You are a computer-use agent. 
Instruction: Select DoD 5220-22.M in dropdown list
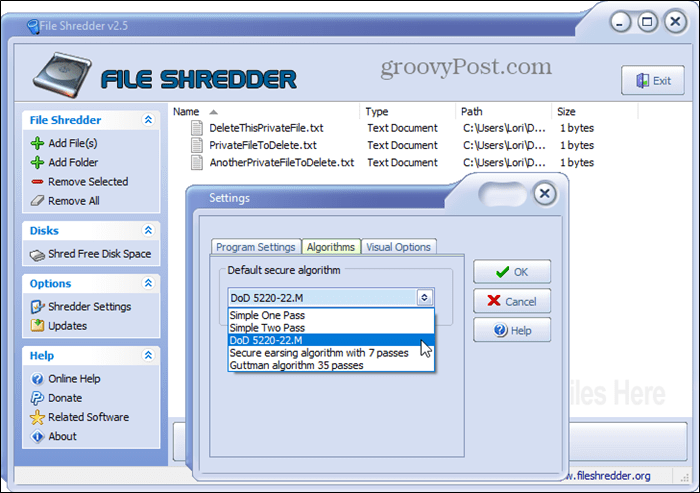(331, 340)
